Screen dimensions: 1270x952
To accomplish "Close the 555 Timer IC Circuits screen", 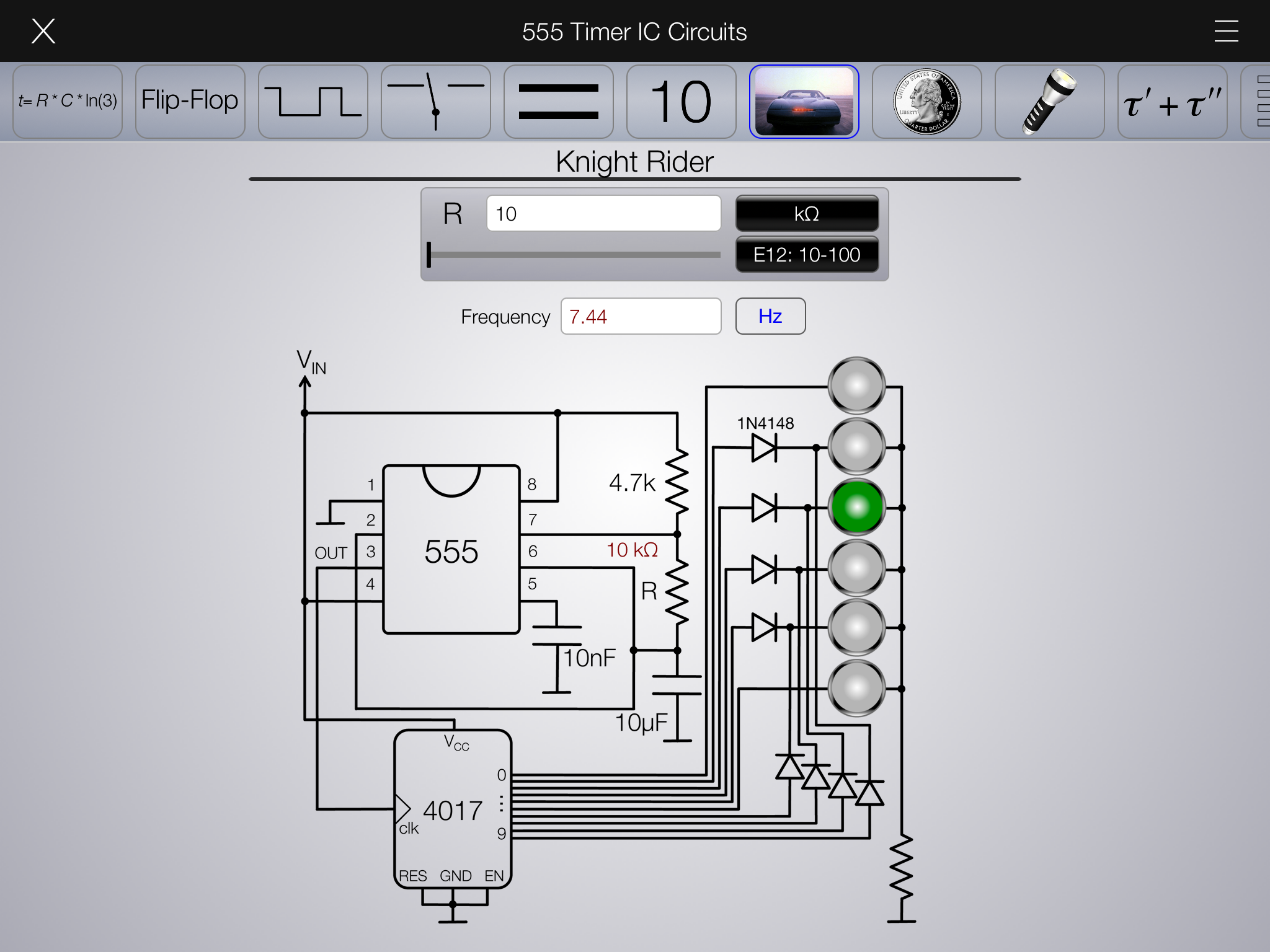I will [43, 31].
